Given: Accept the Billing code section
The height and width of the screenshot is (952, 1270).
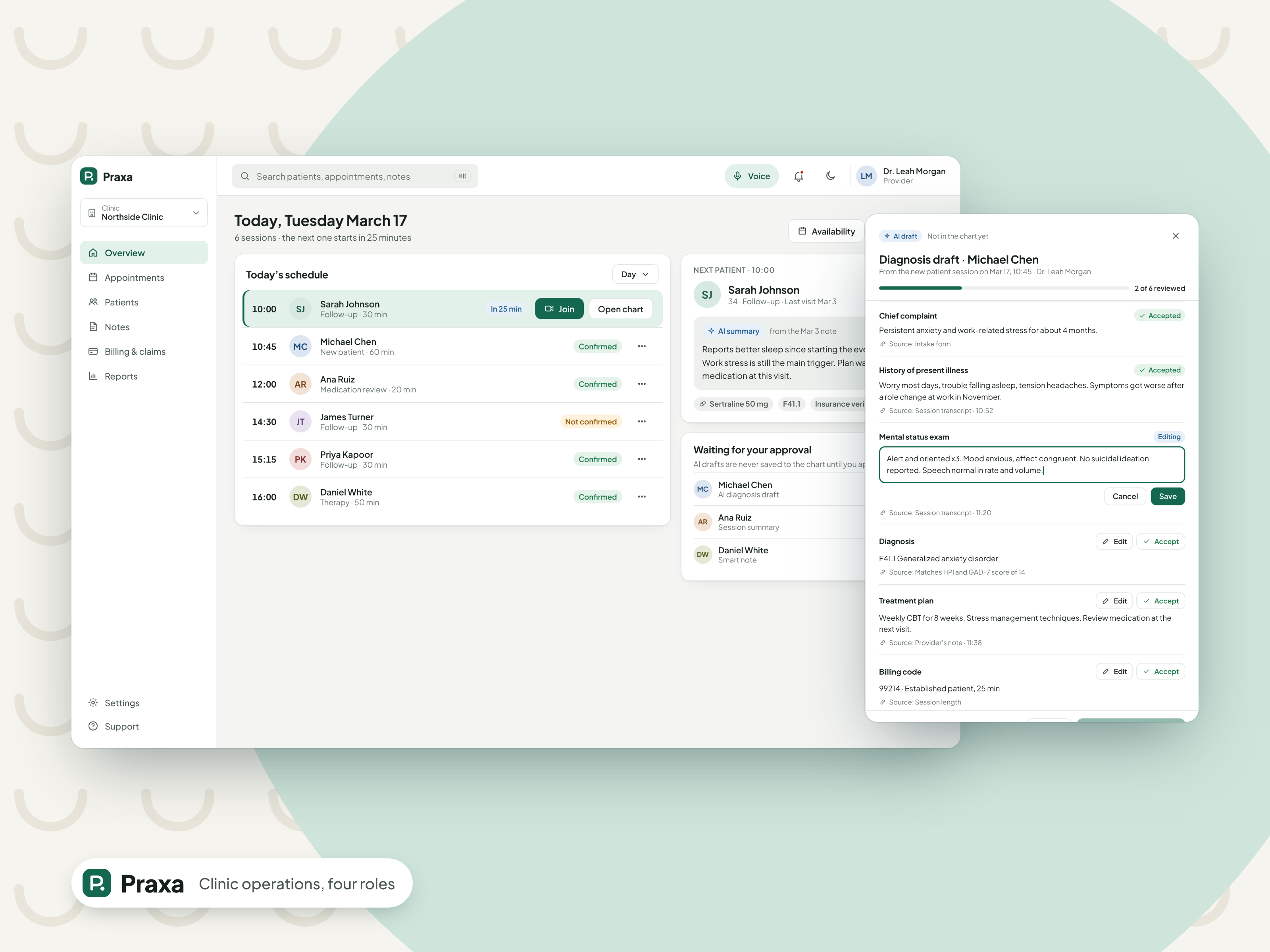Looking at the screenshot, I should tap(1160, 672).
